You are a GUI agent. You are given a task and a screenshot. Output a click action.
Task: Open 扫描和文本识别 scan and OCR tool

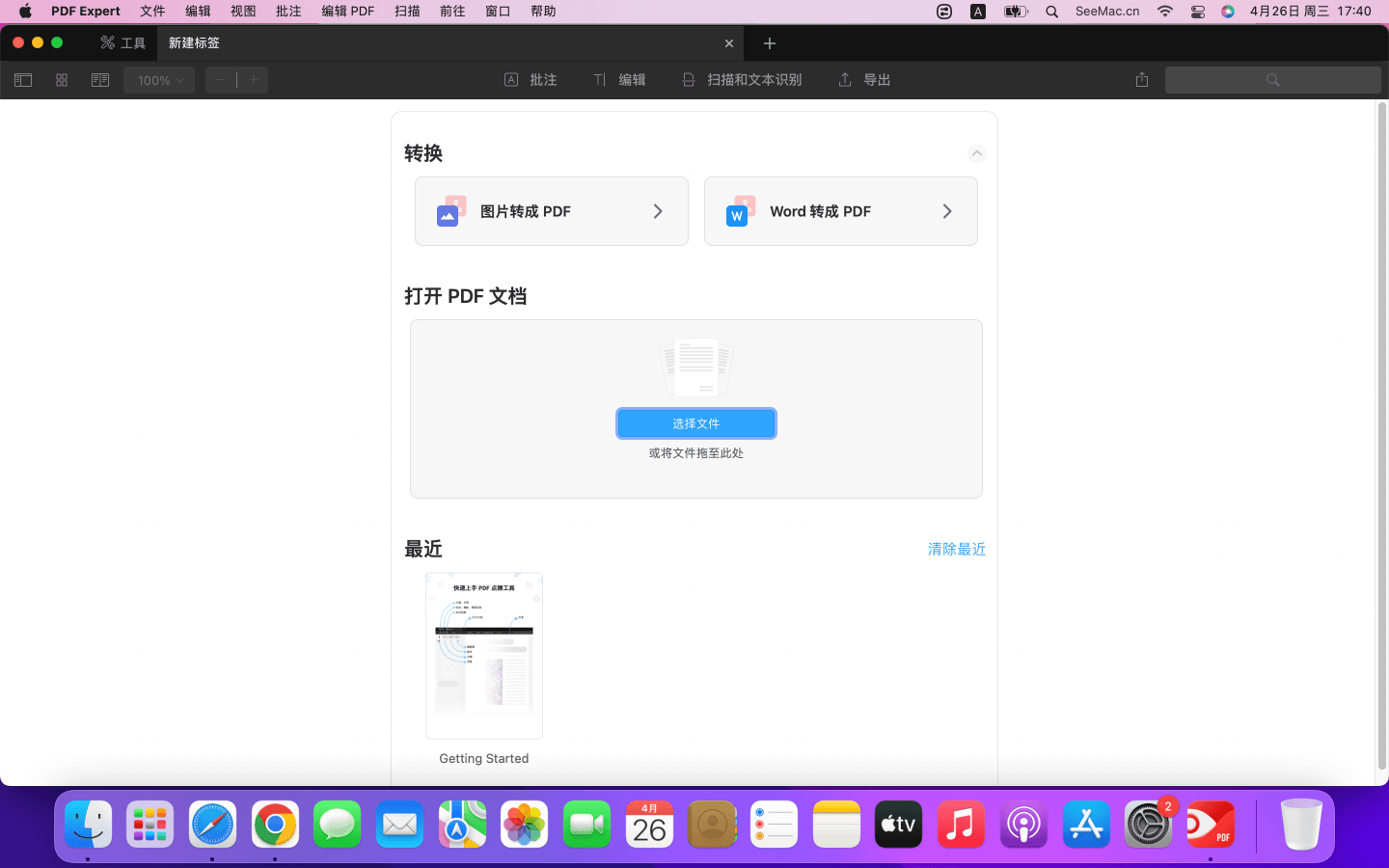click(742, 80)
